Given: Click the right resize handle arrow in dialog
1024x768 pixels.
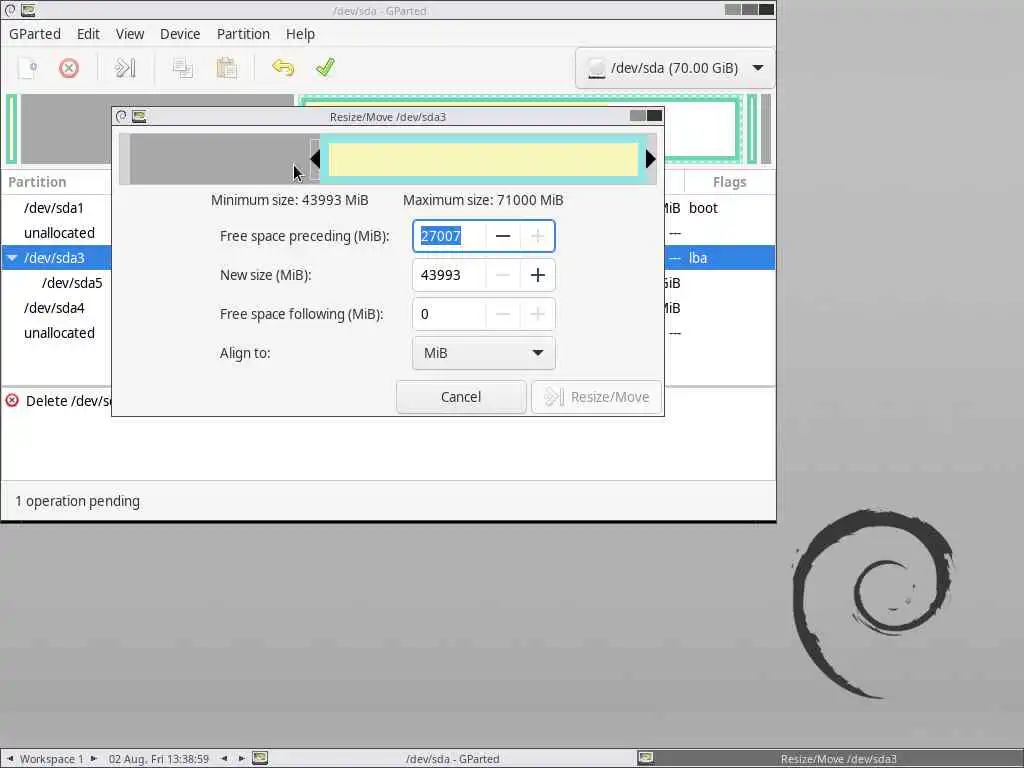Looking at the screenshot, I should (650, 159).
